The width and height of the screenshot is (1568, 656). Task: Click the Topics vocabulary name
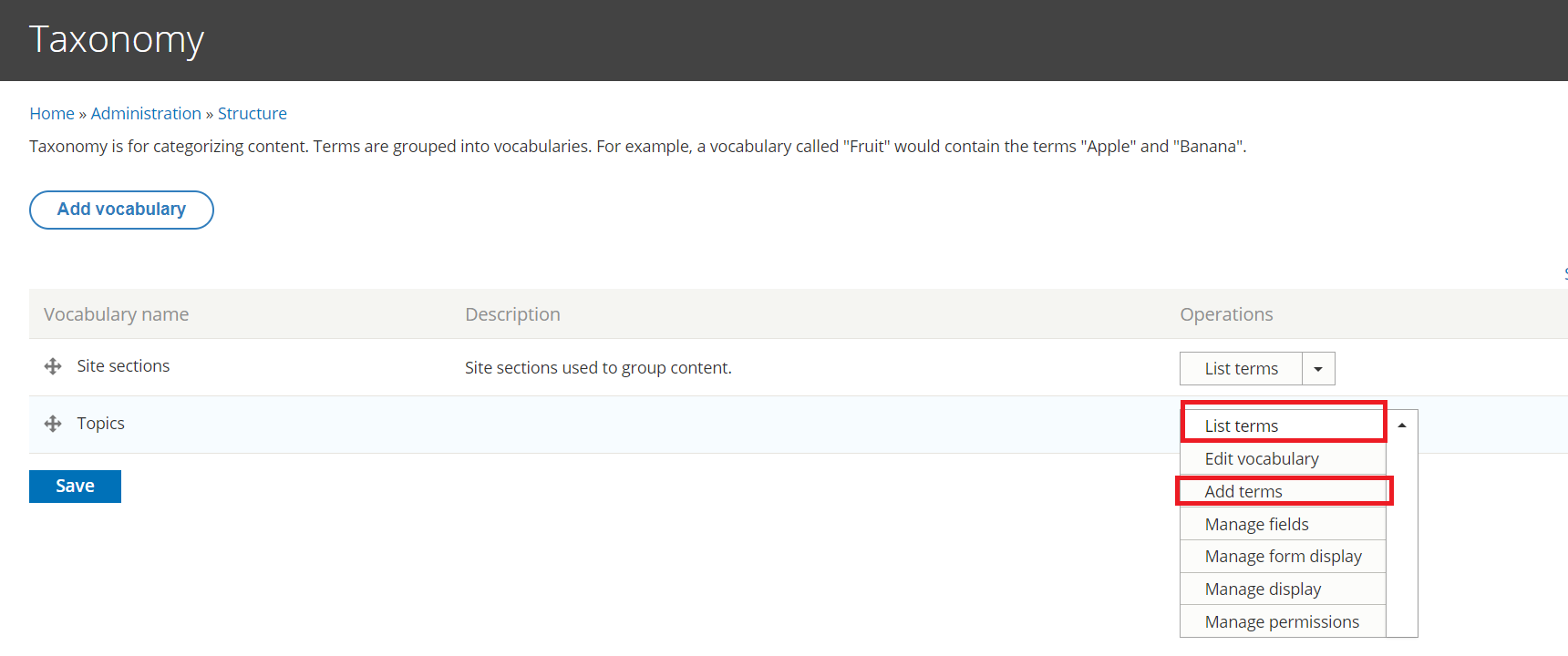[100, 424]
